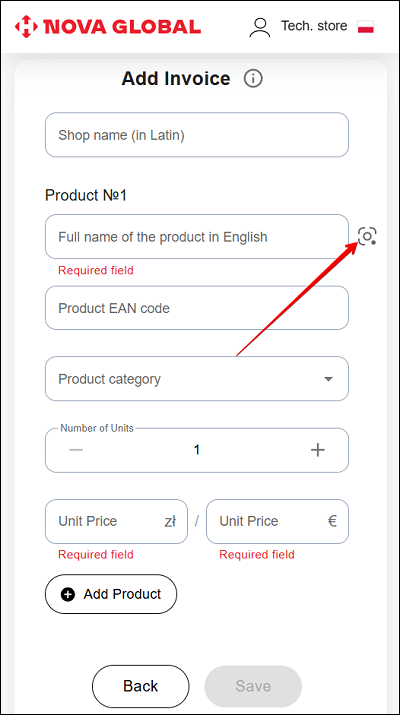400x715 pixels.
Task: Go back using the Back button
Action: (x=140, y=686)
